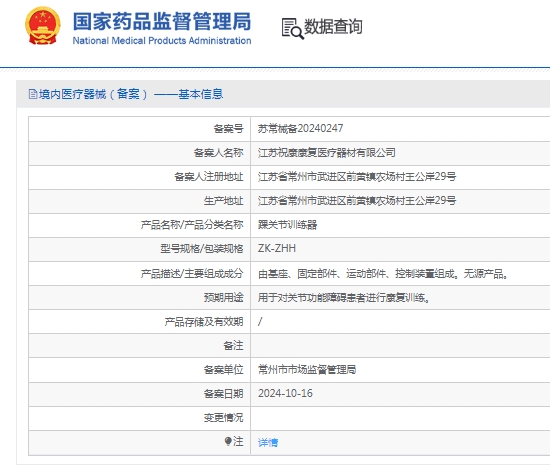Click the 预期用途 label
This screenshot has height=470, width=550.
pyautogui.click(x=223, y=297)
